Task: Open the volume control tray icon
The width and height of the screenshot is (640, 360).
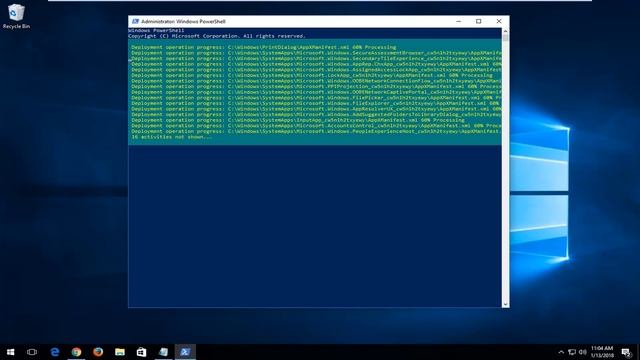Action: point(582,352)
